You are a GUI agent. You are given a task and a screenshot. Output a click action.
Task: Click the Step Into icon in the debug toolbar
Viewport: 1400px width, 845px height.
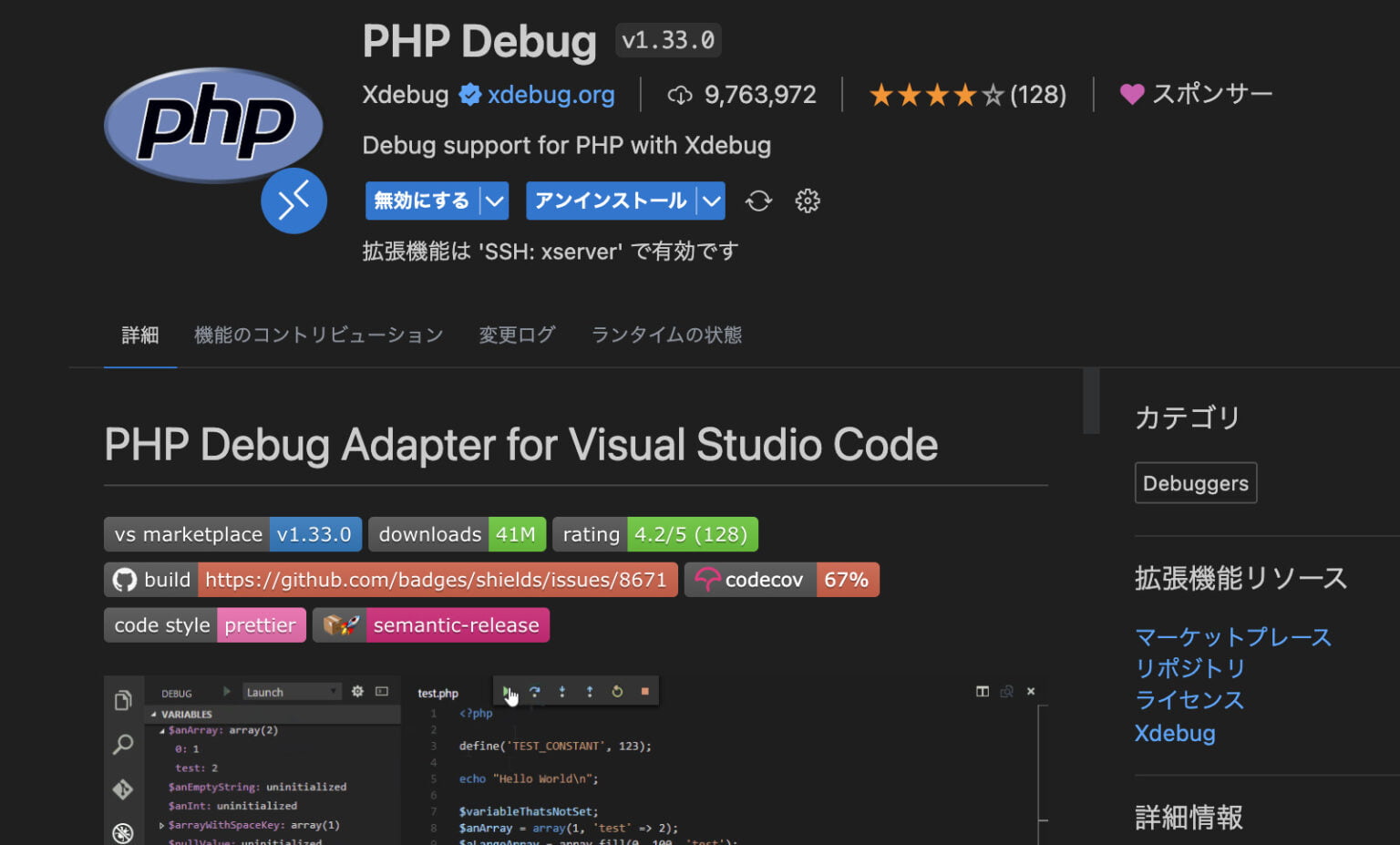(562, 692)
